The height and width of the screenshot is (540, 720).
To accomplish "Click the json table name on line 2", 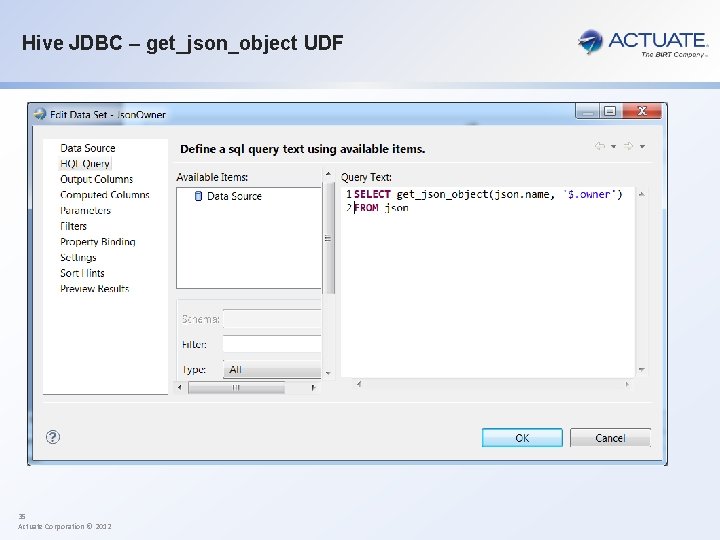I will (x=397, y=208).
